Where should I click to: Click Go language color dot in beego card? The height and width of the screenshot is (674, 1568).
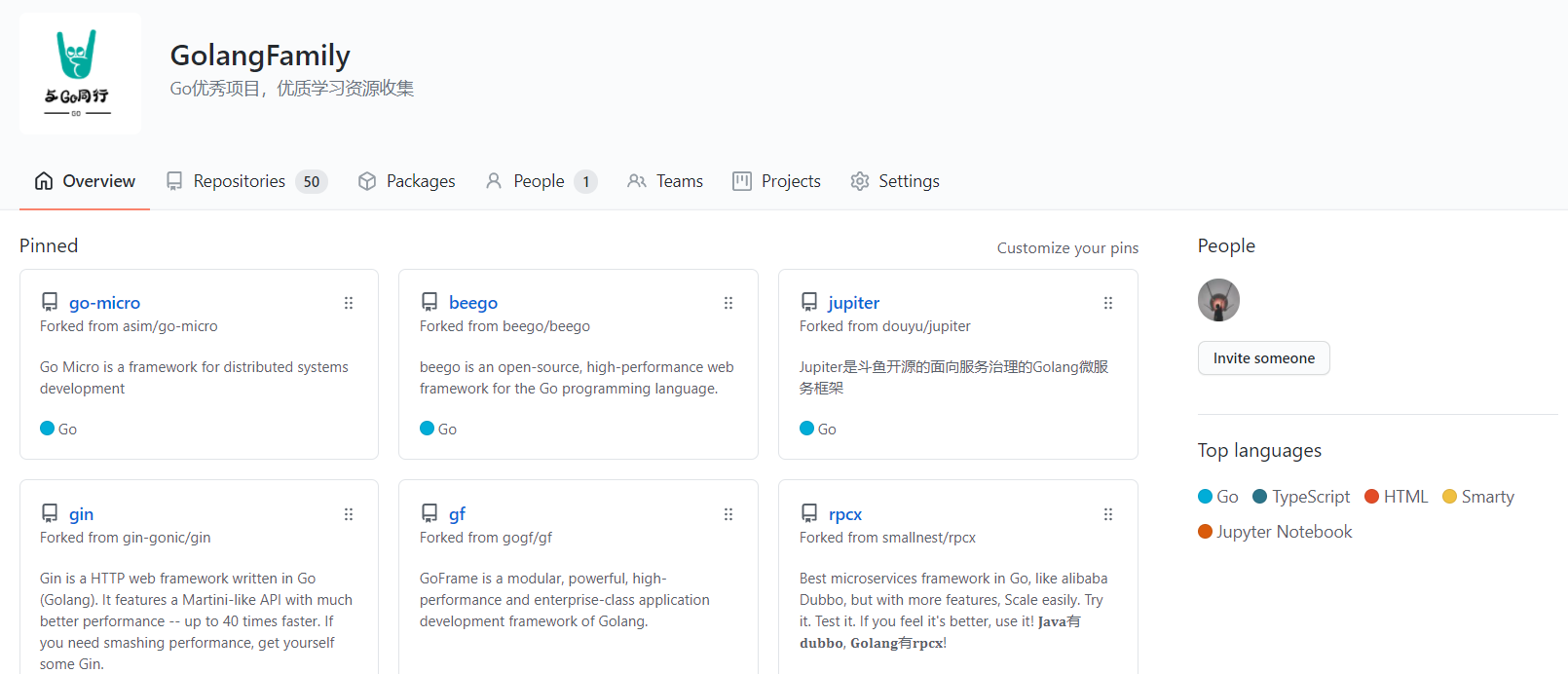pos(427,428)
